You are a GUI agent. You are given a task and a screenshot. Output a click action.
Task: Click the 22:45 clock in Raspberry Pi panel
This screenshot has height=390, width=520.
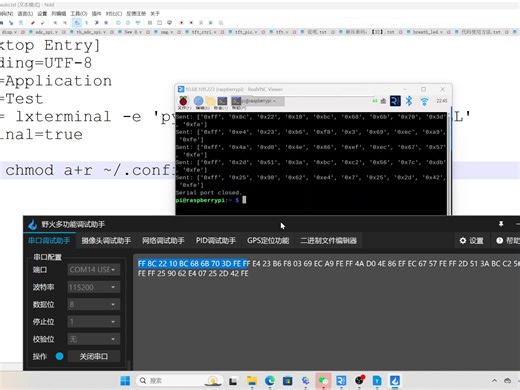(x=442, y=101)
